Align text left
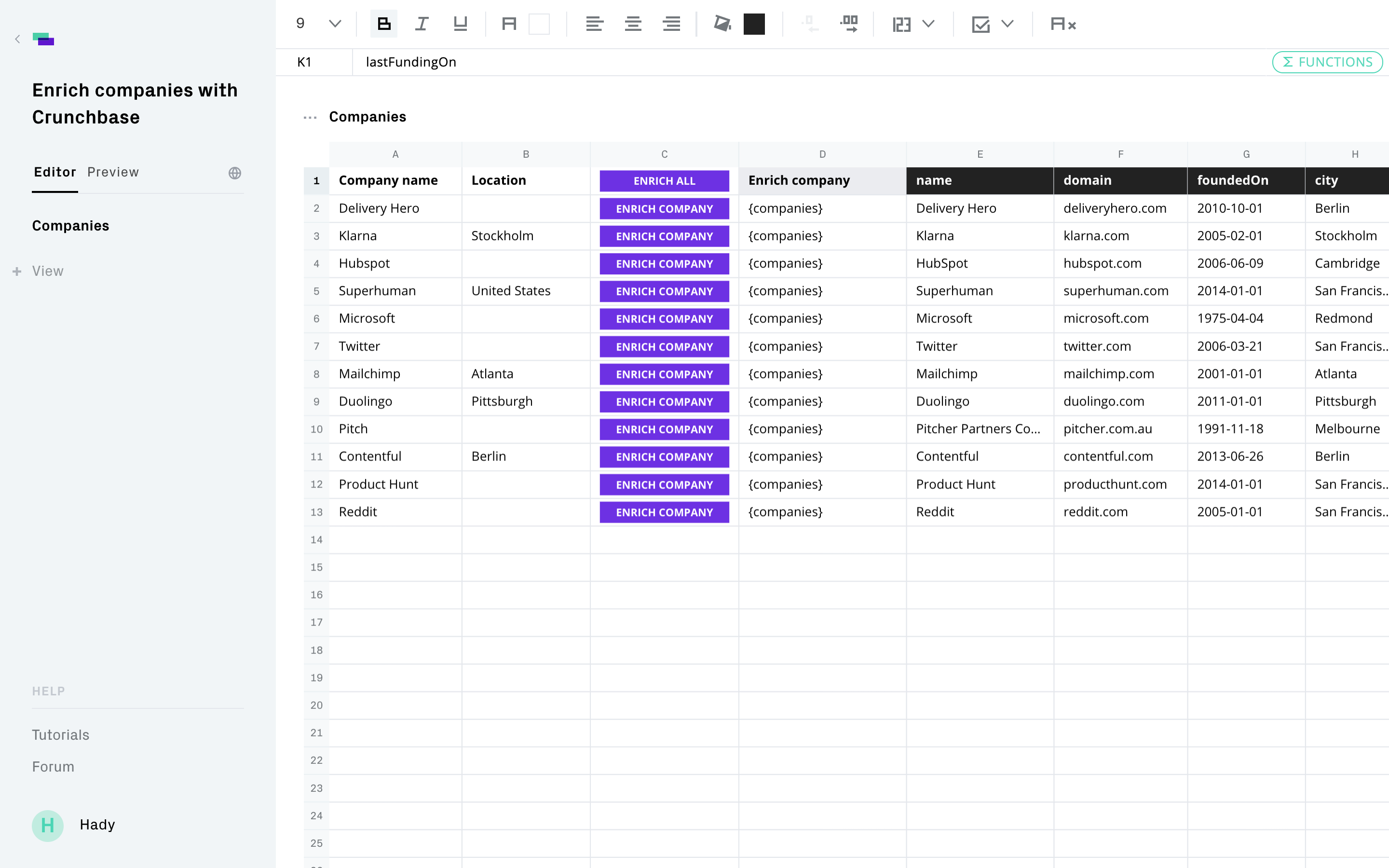The image size is (1389, 868). 594,24
